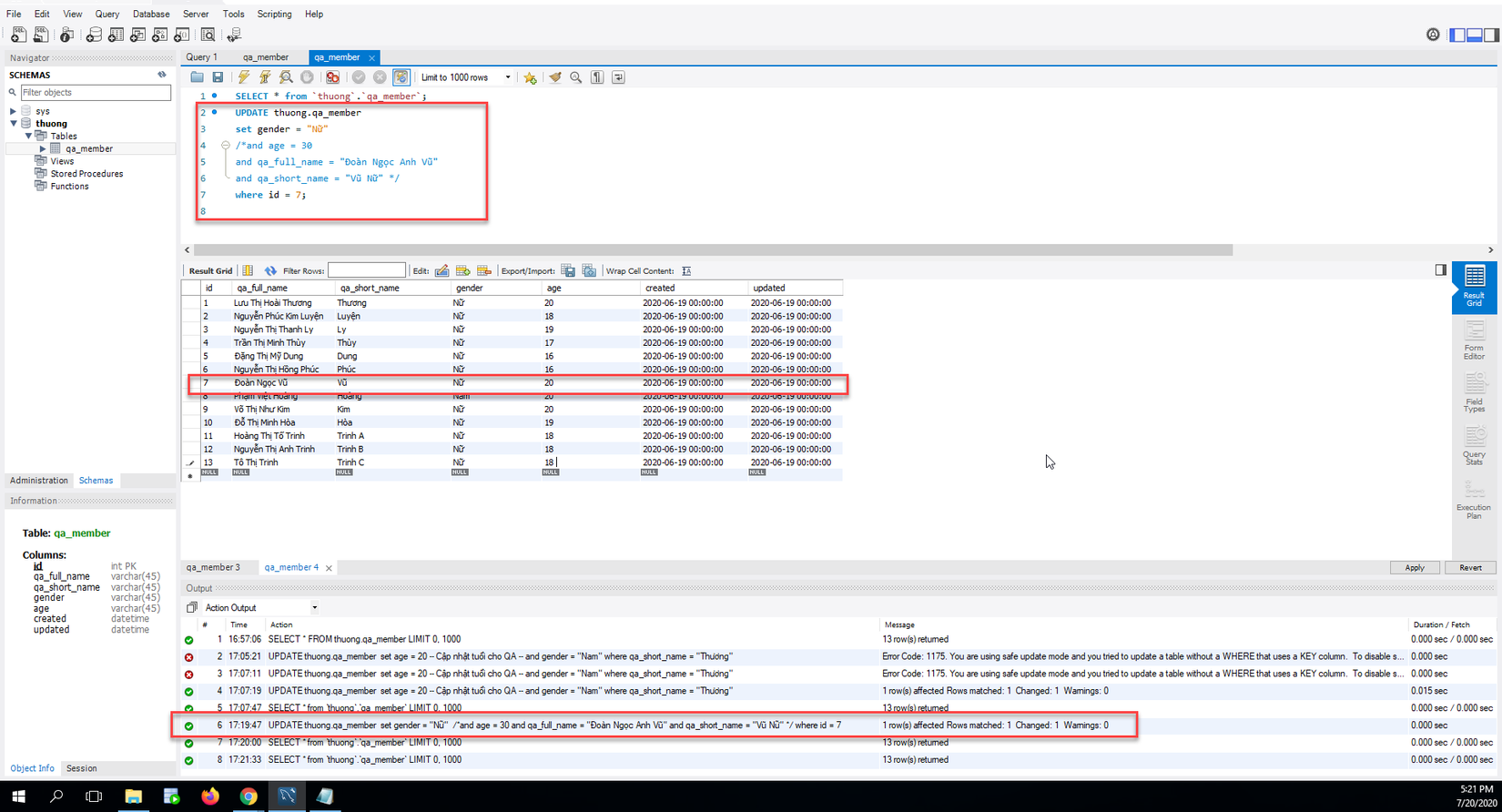Screen dimensions: 1502x812
Task: Toggle stop-on-error script execution
Action: (x=333, y=77)
